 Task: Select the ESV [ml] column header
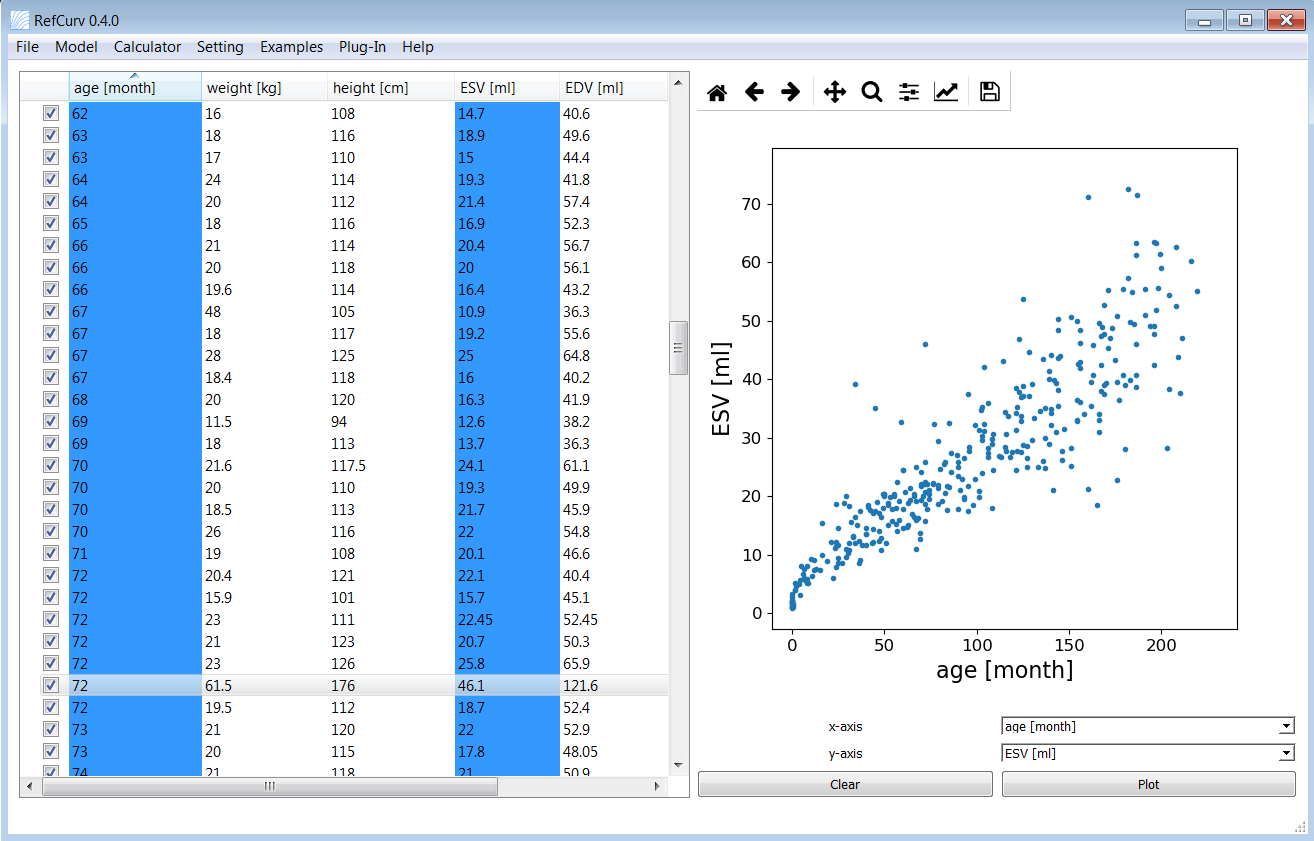[507, 87]
